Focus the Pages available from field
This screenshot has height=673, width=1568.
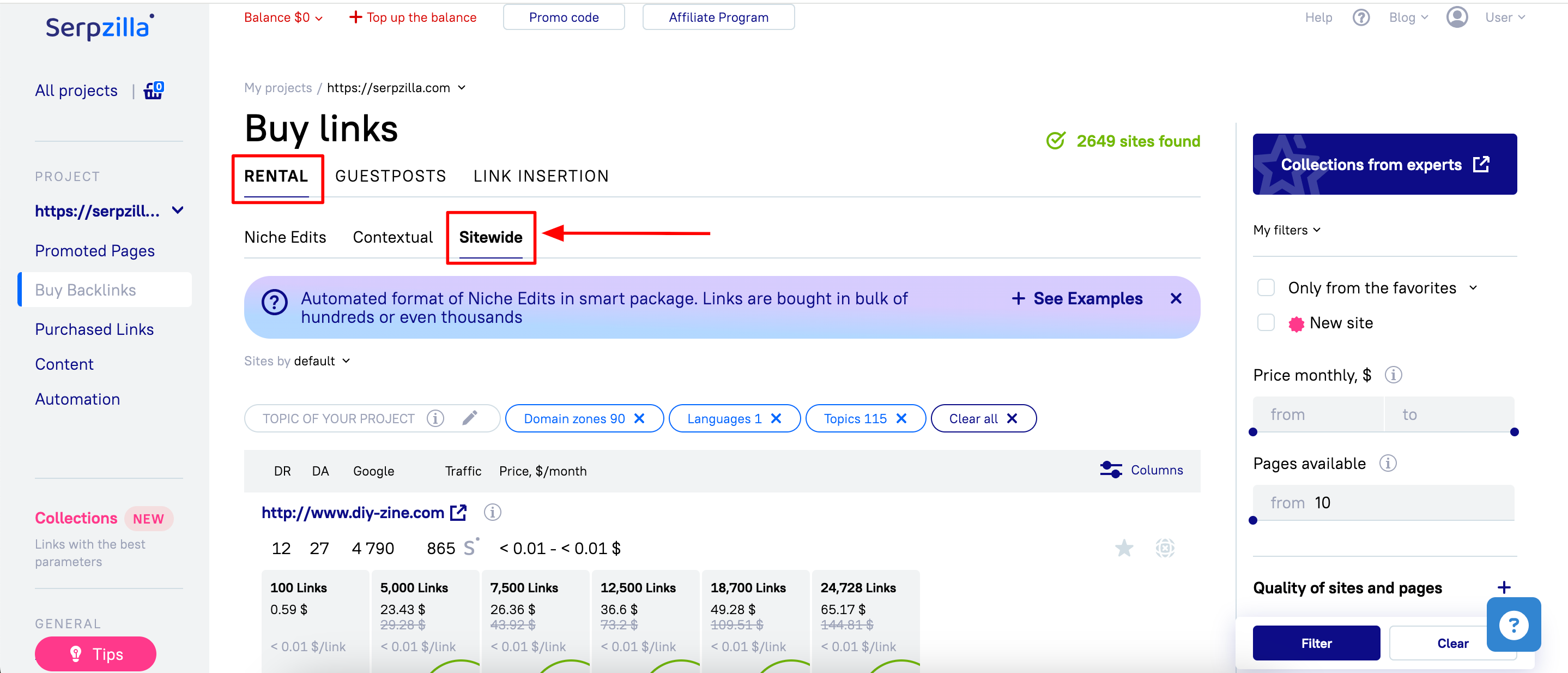point(1384,502)
